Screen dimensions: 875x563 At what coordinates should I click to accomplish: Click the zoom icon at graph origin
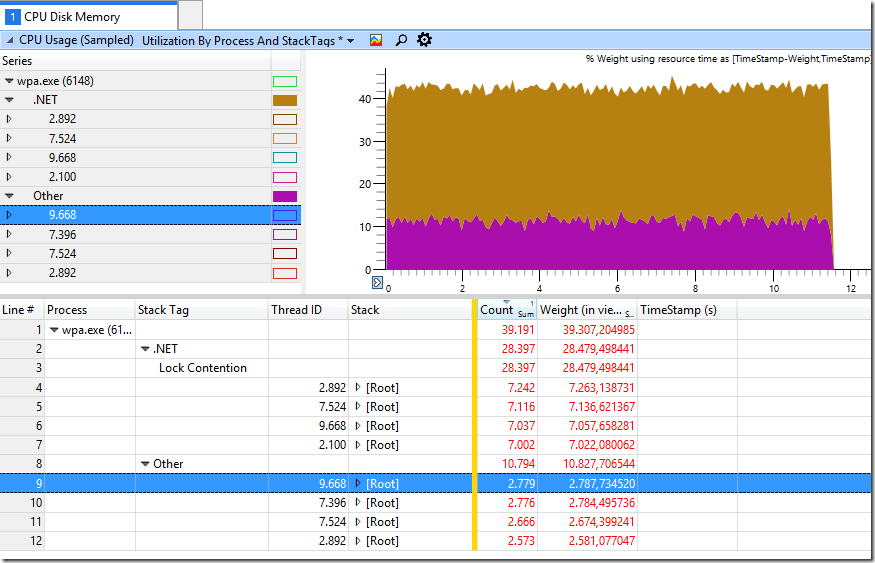pyautogui.click(x=377, y=282)
